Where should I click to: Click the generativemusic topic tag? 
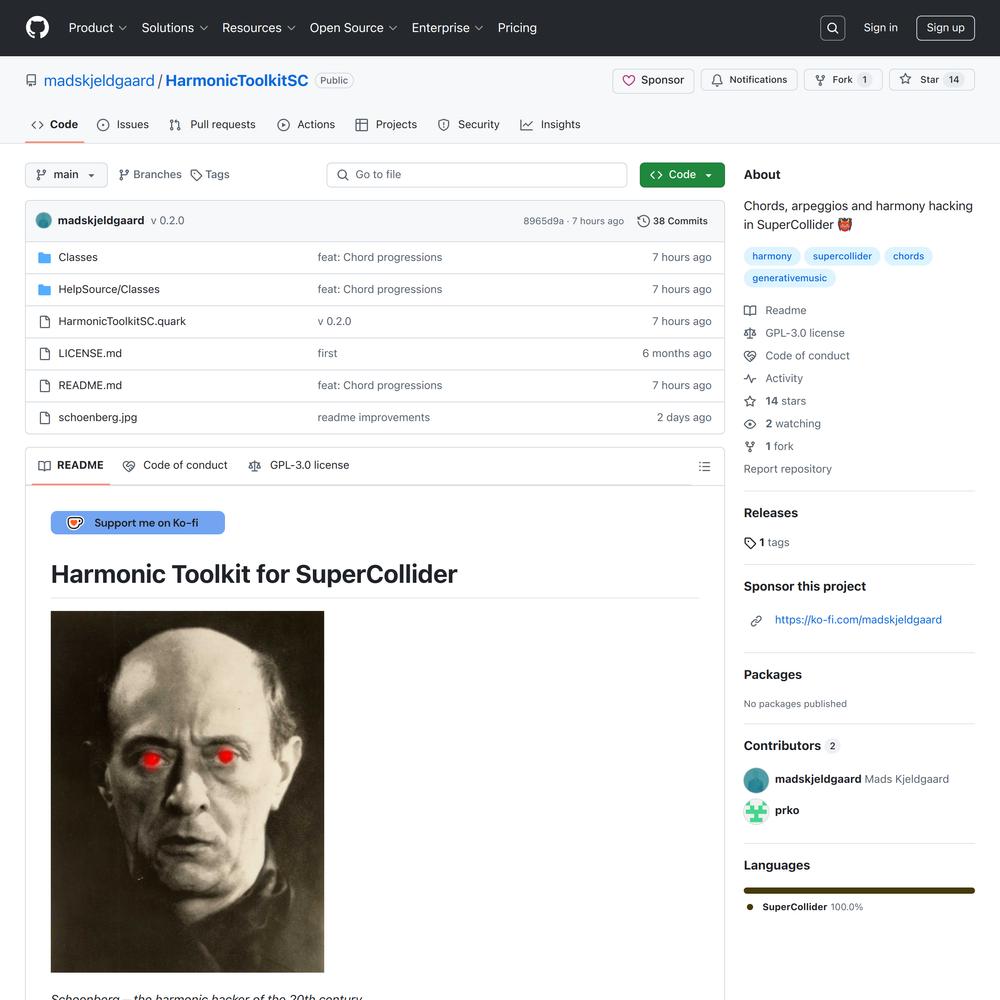790,278
